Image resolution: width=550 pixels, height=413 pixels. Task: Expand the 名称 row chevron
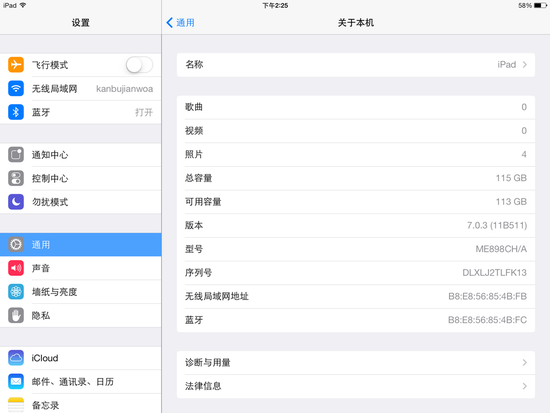[524, 65]
